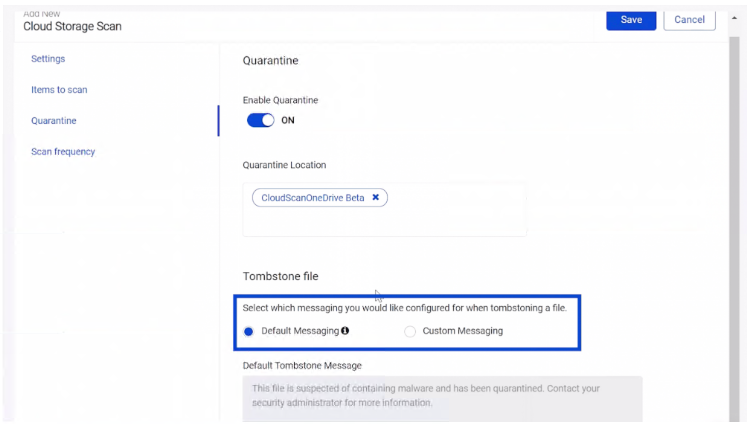
Task: Select the Default Messaging radio button
Action: [x=249, y=331]
